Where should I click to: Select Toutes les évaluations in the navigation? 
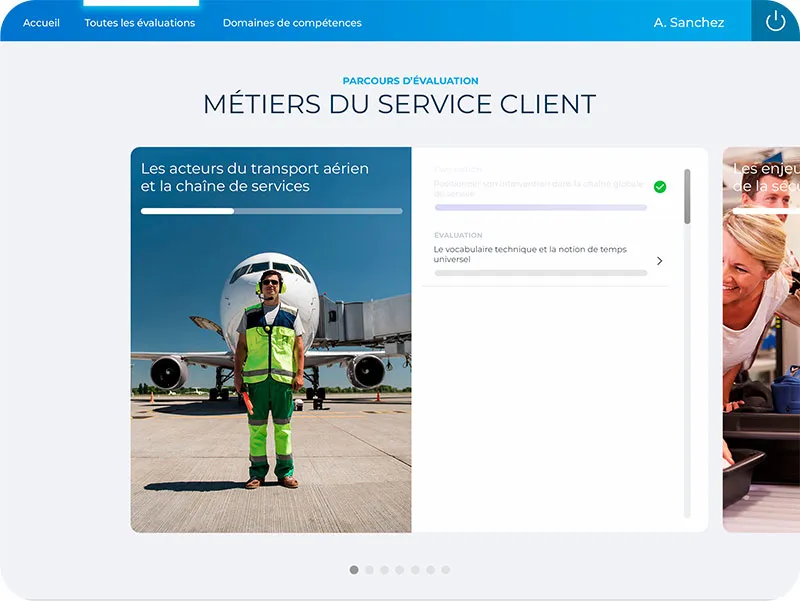[x=138, y=21]
